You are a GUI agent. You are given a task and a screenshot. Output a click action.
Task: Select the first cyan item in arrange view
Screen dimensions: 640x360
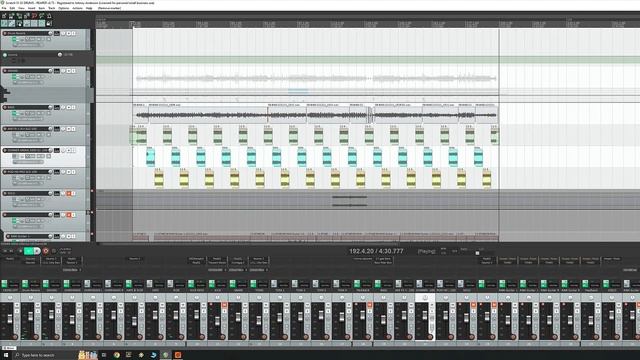point(150,157)
